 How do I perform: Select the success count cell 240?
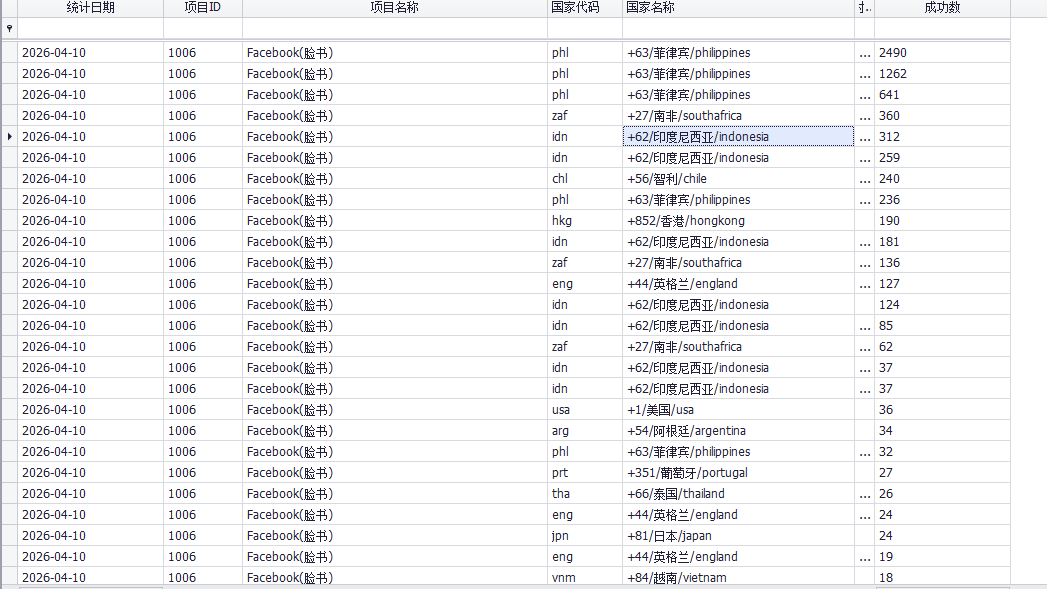tap(942, 178)
